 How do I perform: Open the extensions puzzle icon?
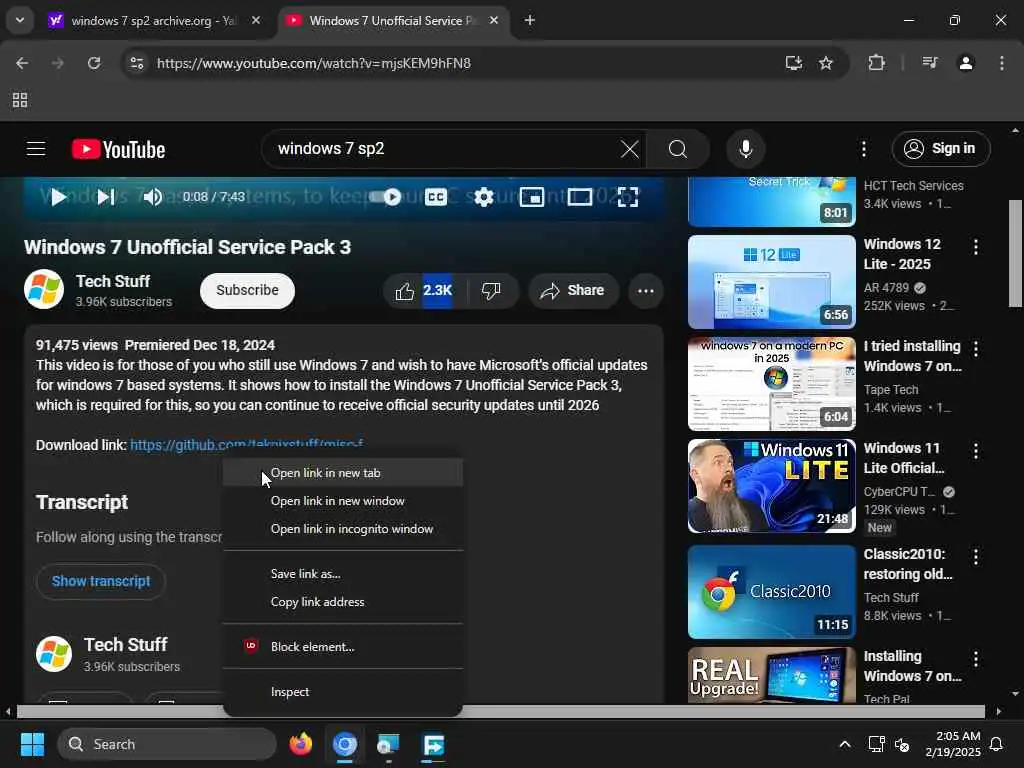[876, 63]
